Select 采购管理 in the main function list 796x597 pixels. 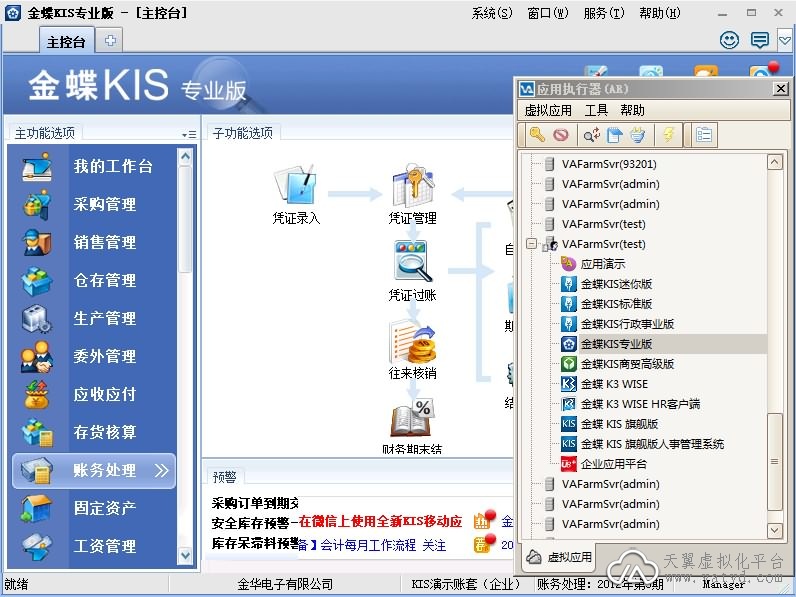pos(105,204)
